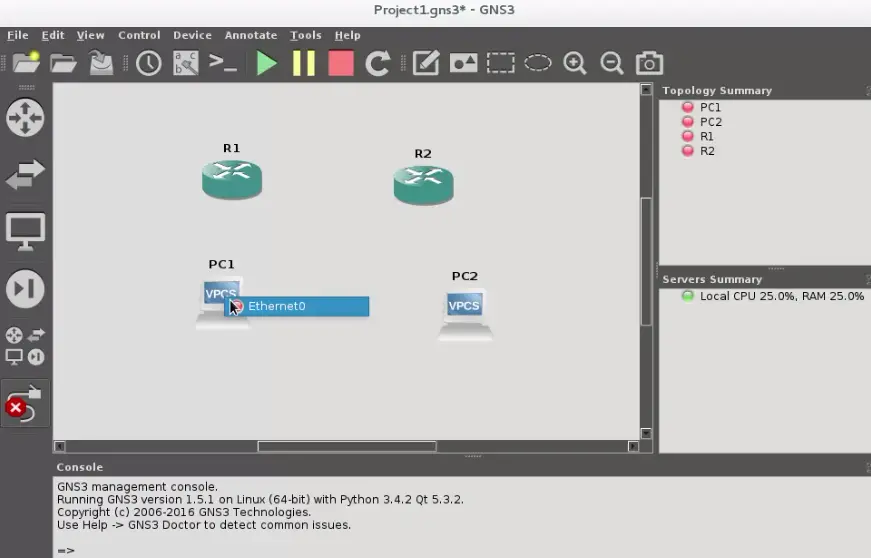Click the Insert a picture icon

pyautogui.click(x=463, y=63)
